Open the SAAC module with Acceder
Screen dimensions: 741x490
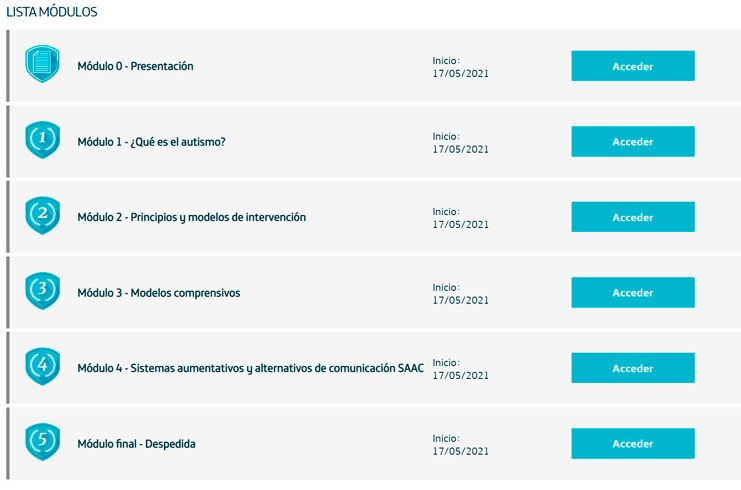pos(633,368)
